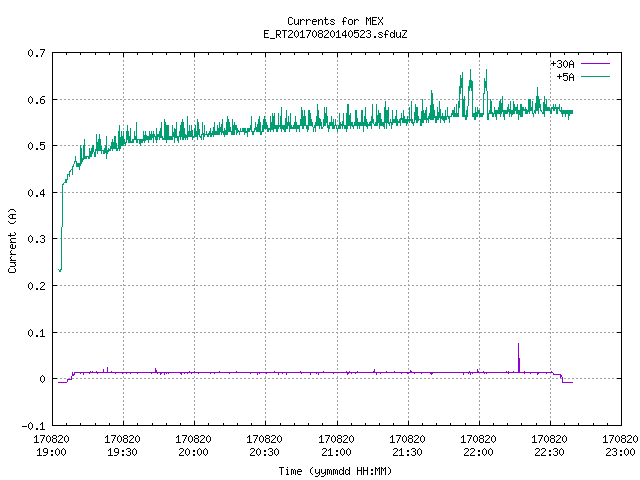This screenshot has width=640, height=480.
Task: Click the purple +30A legend line sample
Action: pyautogui.click(x=596, y=64)
